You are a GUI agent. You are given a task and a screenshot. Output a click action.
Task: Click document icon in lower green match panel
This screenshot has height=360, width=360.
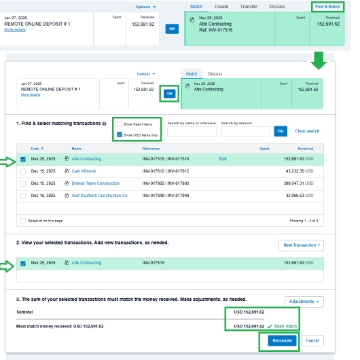coord(187,86)
